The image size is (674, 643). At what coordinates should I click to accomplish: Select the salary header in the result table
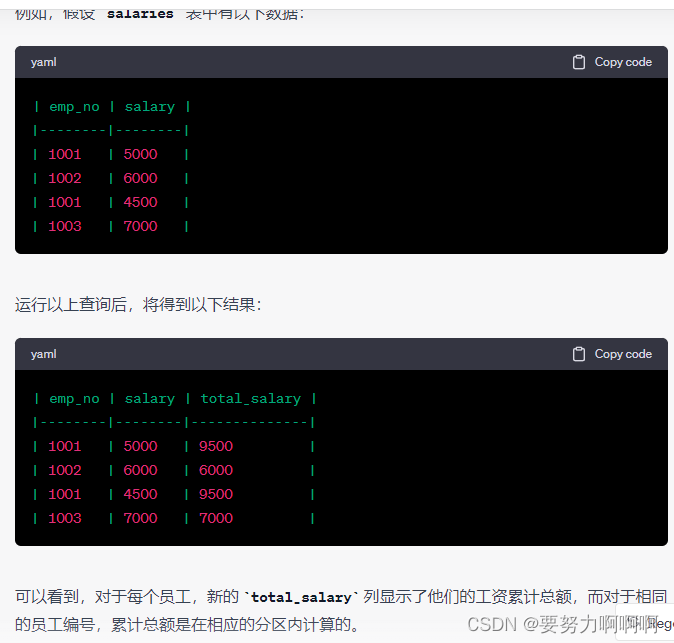click(x=150, y=399)
